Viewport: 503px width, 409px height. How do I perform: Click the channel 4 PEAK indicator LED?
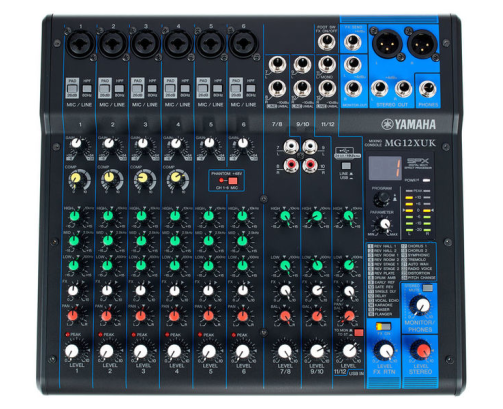pos(167,334)
